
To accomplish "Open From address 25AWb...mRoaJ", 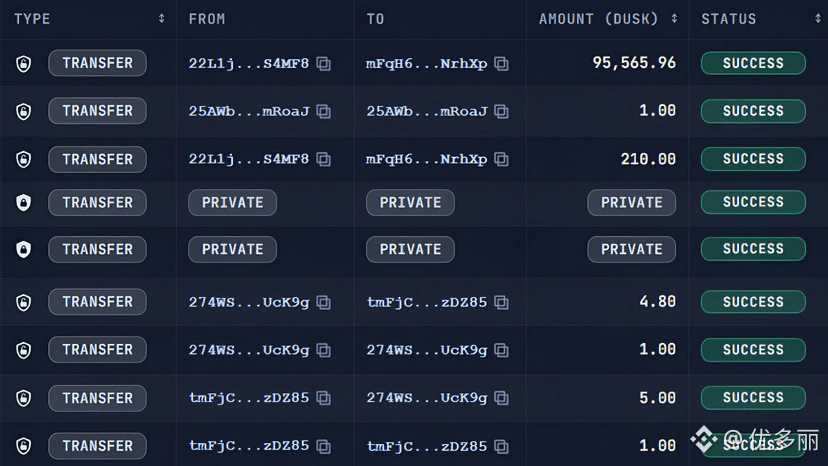I will coord(249,111).
